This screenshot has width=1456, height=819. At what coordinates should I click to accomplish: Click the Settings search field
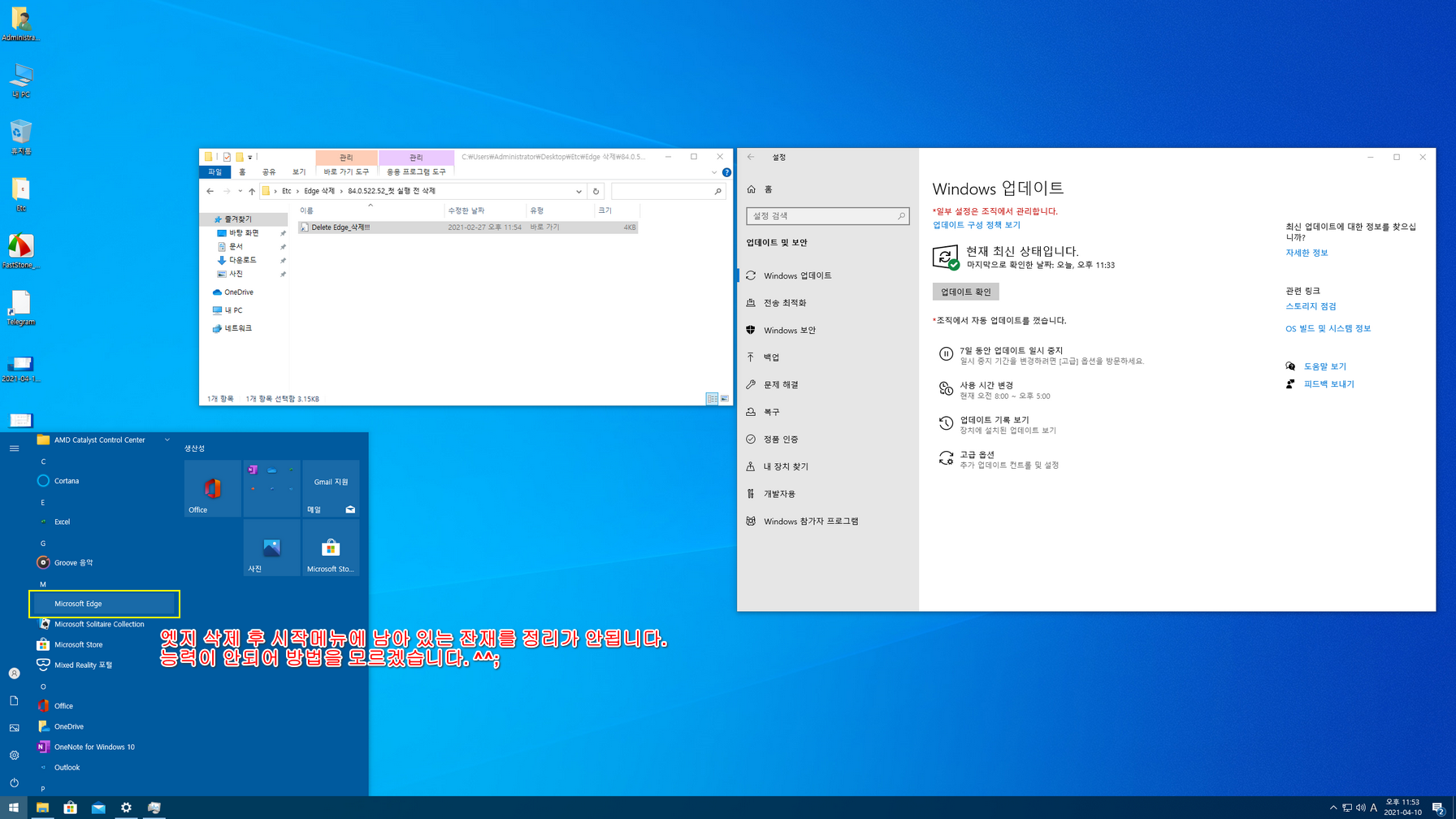(x=827, y=216)
